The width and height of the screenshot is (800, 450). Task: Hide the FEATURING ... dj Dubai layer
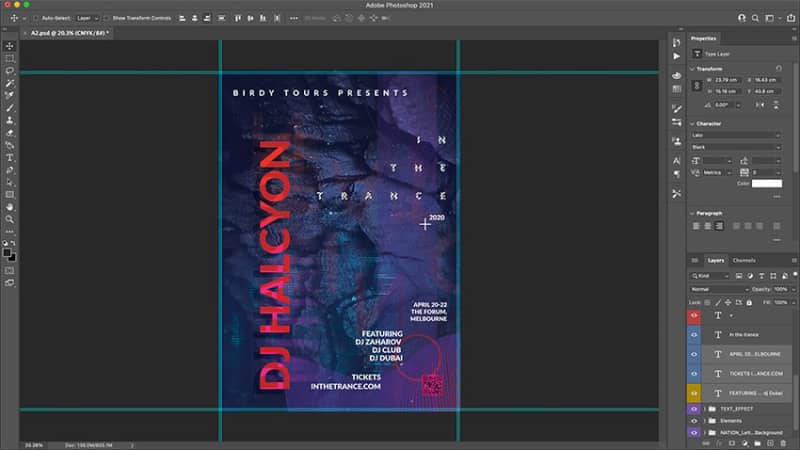694,393
